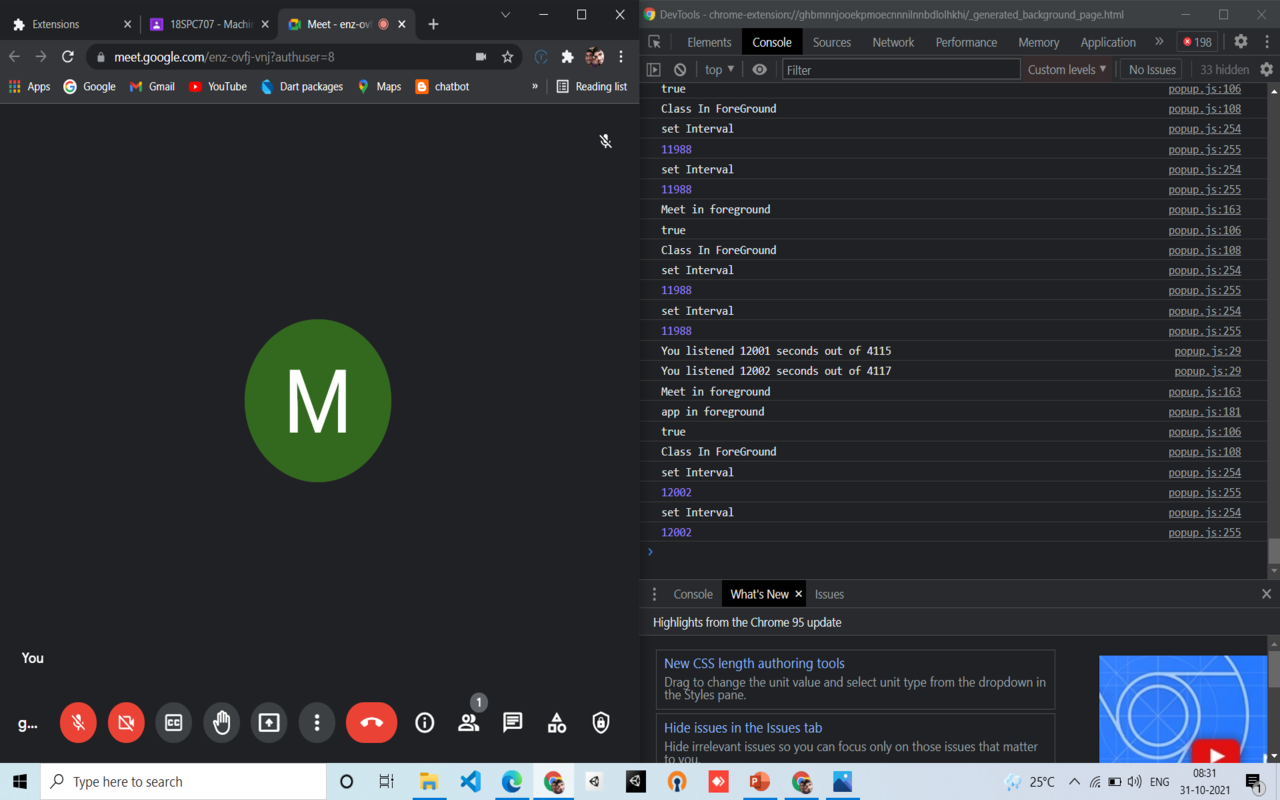Switch to Sources panel in DevTools
Screen dimensions: 1280x800
[831, 42]
